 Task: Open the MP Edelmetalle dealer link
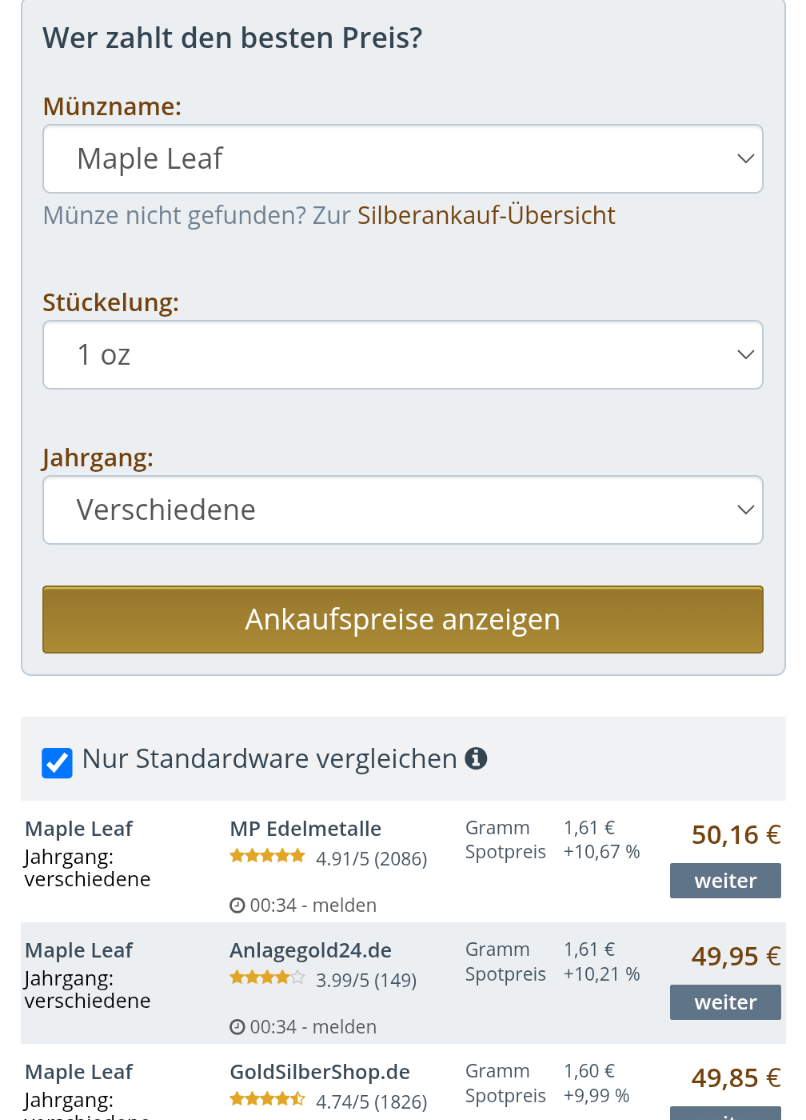(x=305, y=829)
